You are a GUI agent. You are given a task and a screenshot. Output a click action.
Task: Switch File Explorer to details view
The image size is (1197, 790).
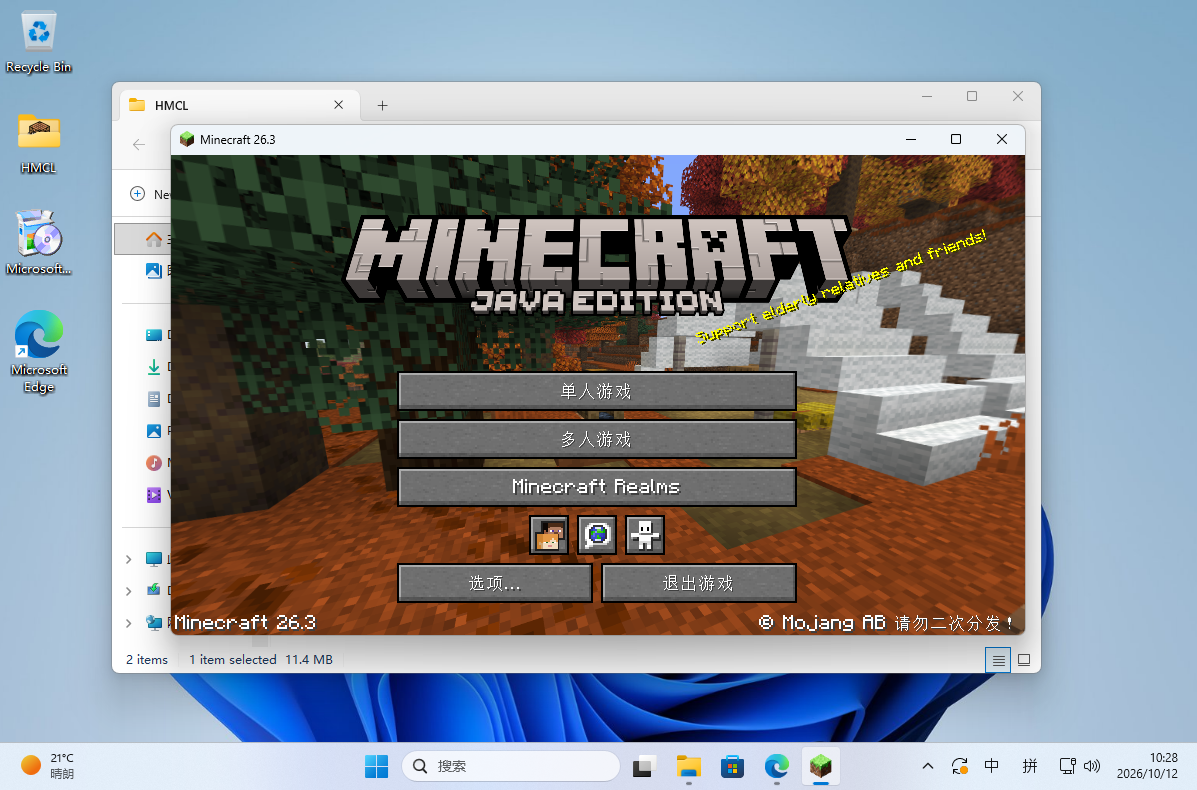[x=998, y=660]
